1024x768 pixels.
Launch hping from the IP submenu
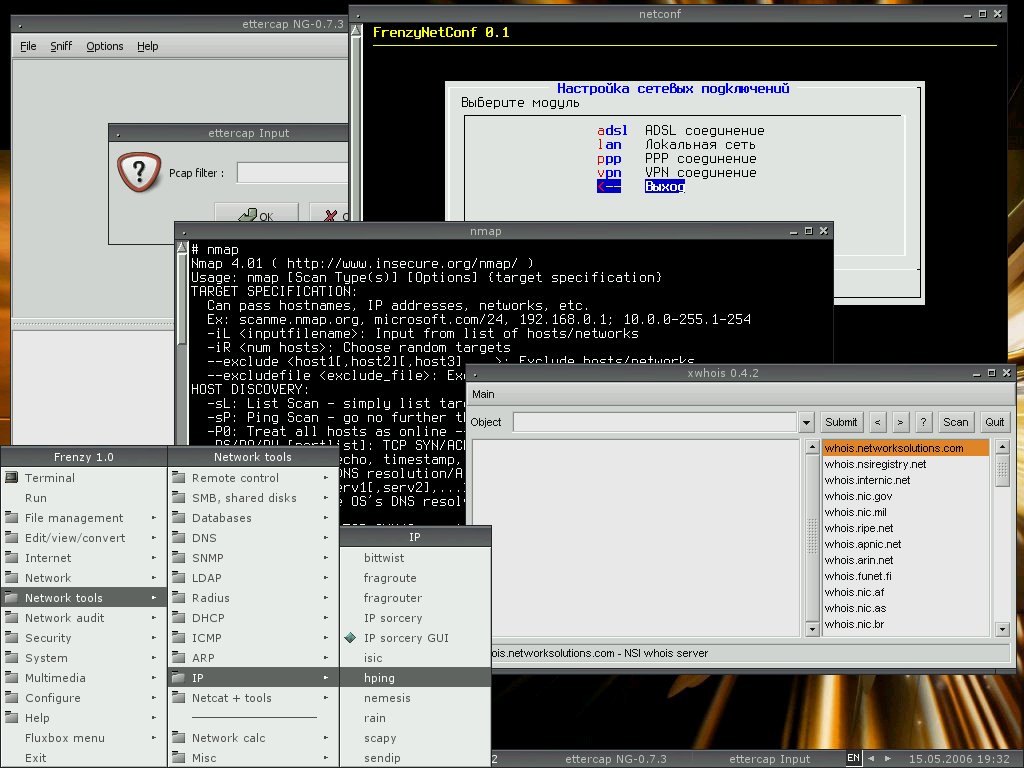coord(415,677)
